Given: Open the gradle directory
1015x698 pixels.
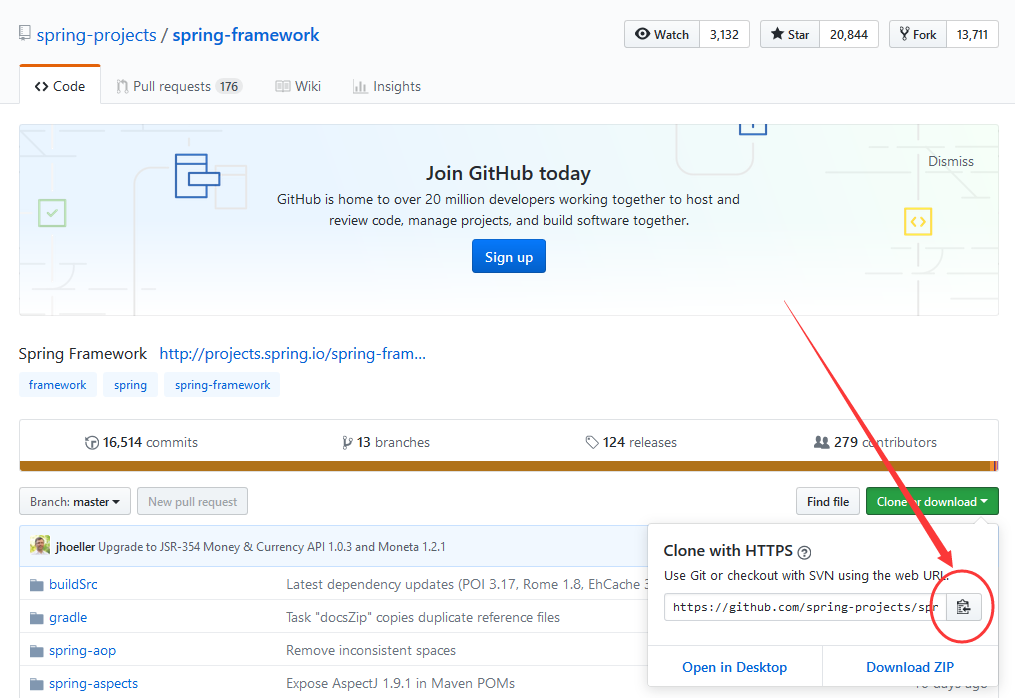Looking at the screenshot, I should click(68, 618).
